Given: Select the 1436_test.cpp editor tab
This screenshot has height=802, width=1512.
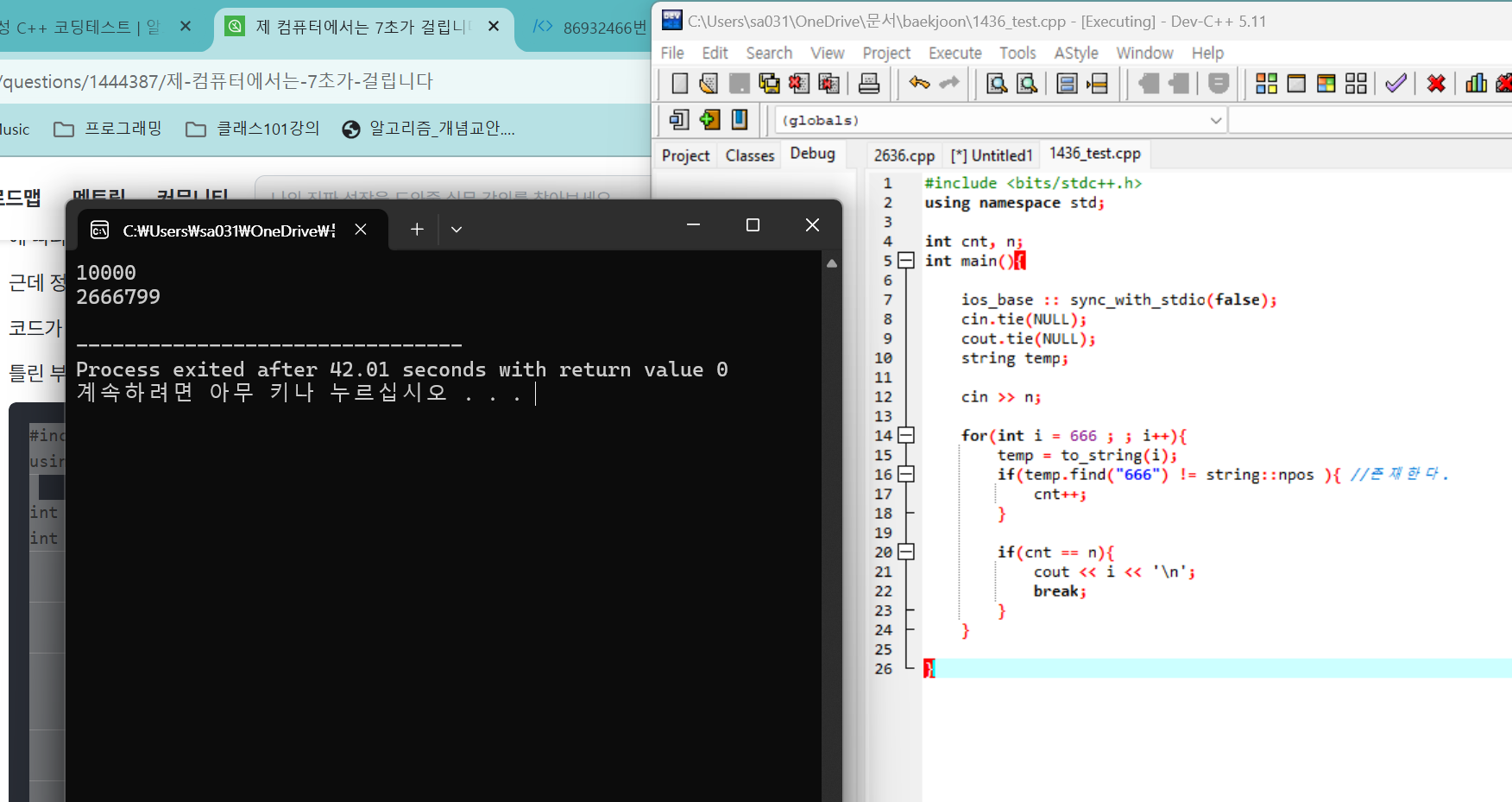Looking at the screenshot, I should tap(1094, 154).
